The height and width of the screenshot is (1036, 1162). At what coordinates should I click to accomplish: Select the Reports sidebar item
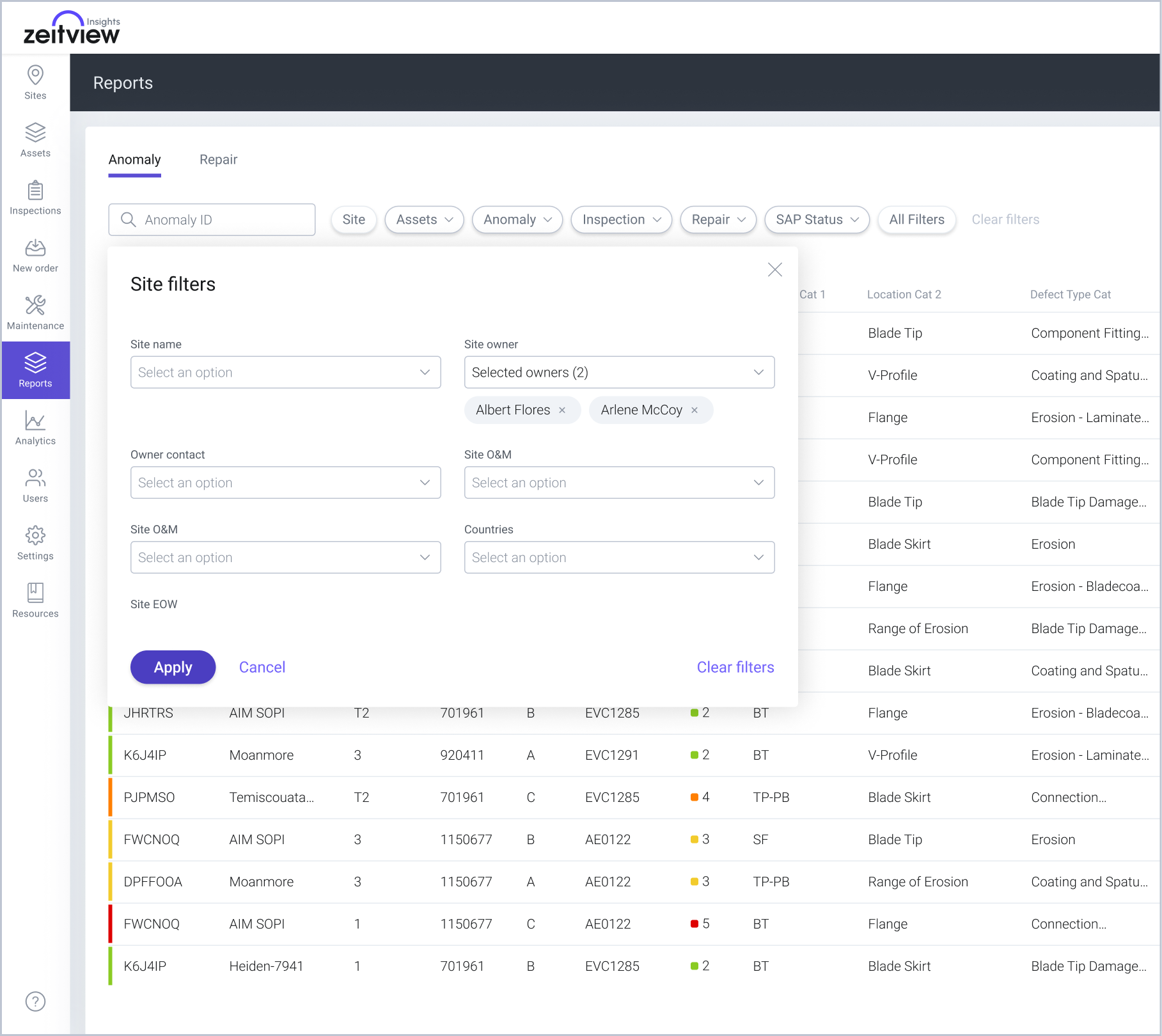pos(35,370)
